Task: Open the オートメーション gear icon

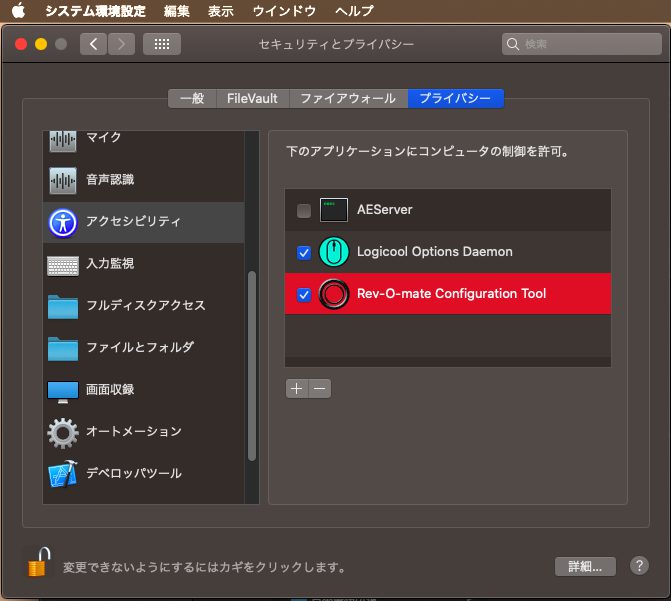Action: 63,432
